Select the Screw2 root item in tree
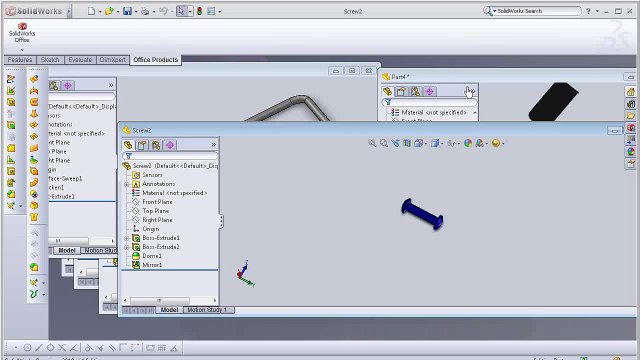Screen dimensions: 640x360 171,166
